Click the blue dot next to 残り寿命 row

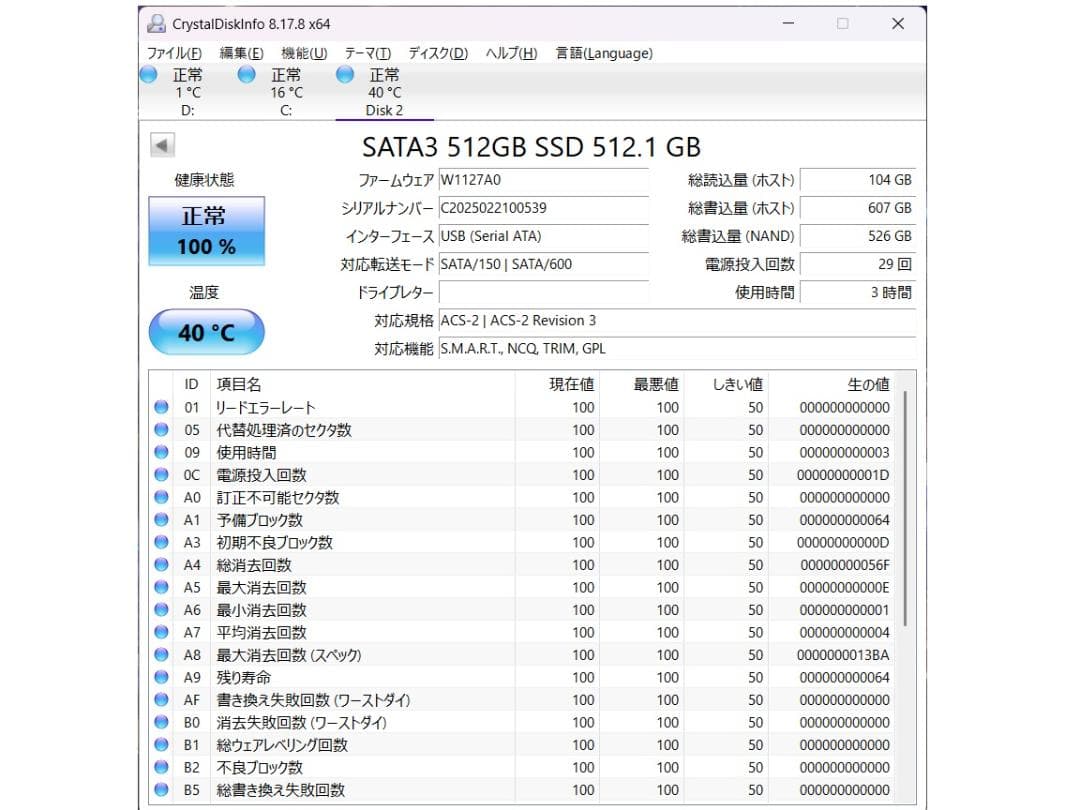pos(160,677)
